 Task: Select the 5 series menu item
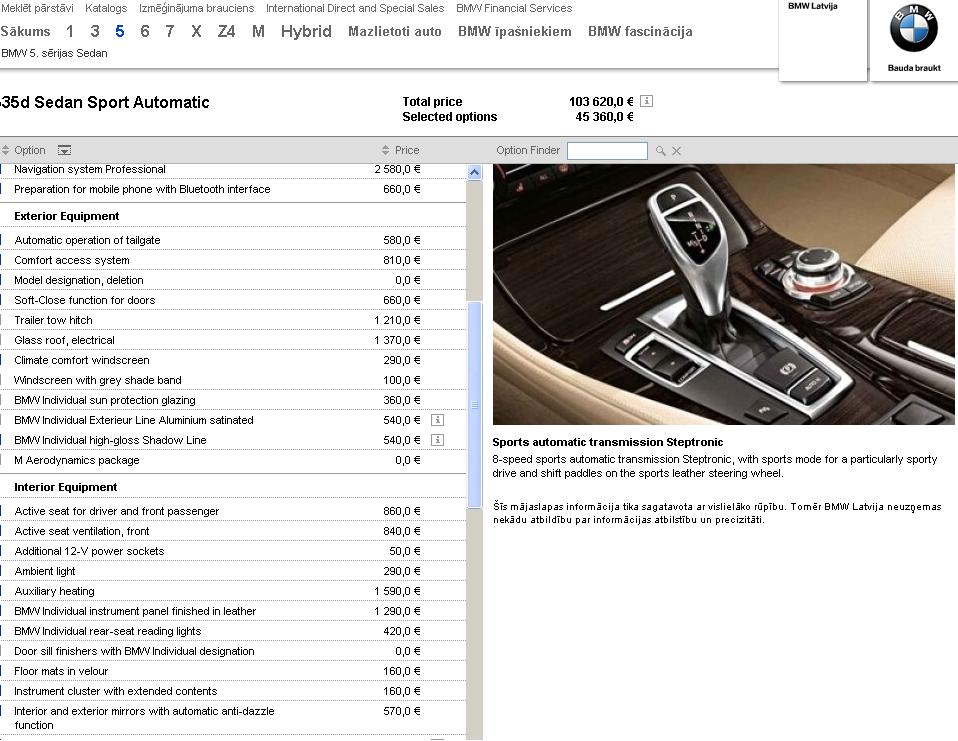point(120,31)
